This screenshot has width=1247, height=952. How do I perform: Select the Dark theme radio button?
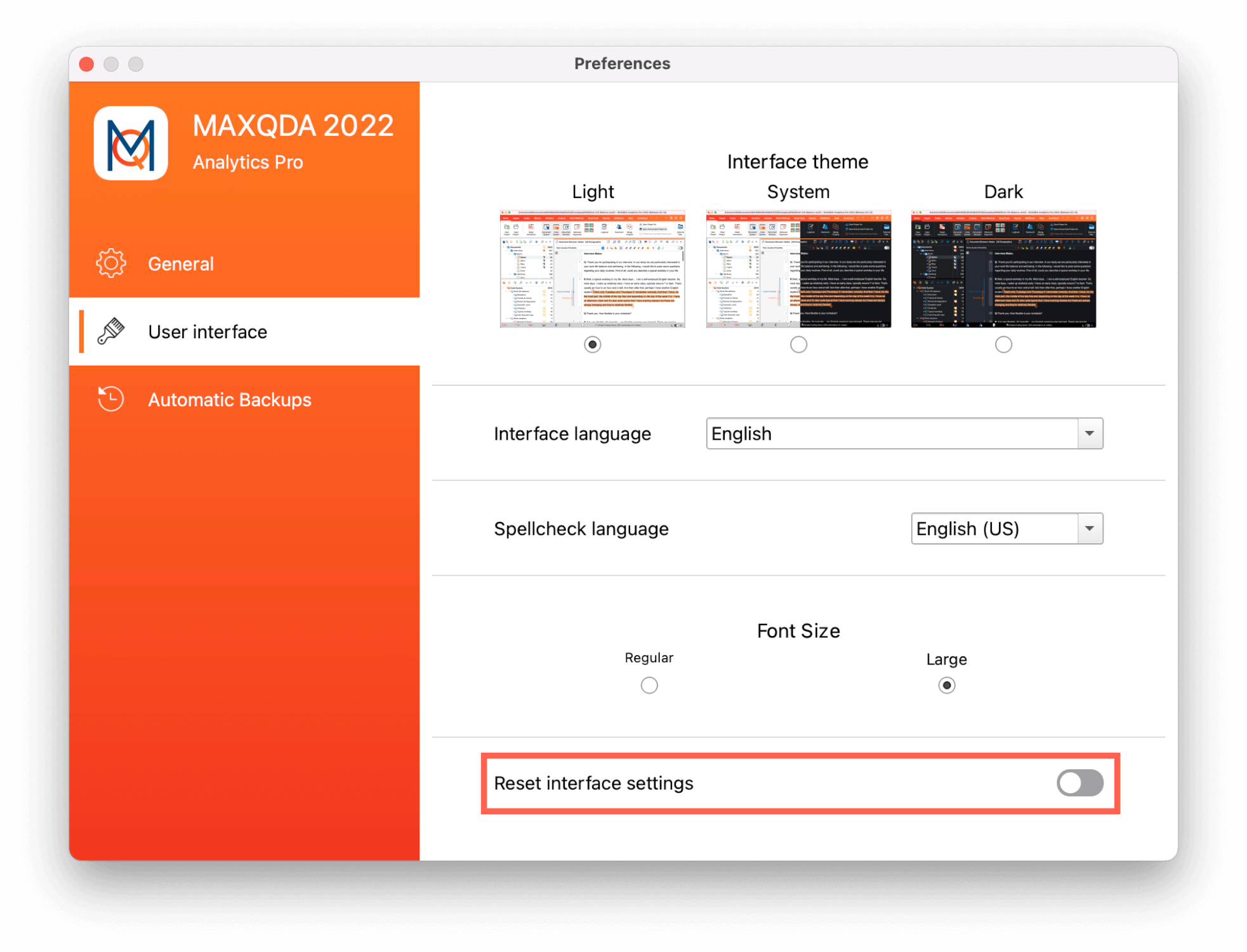1003,345
